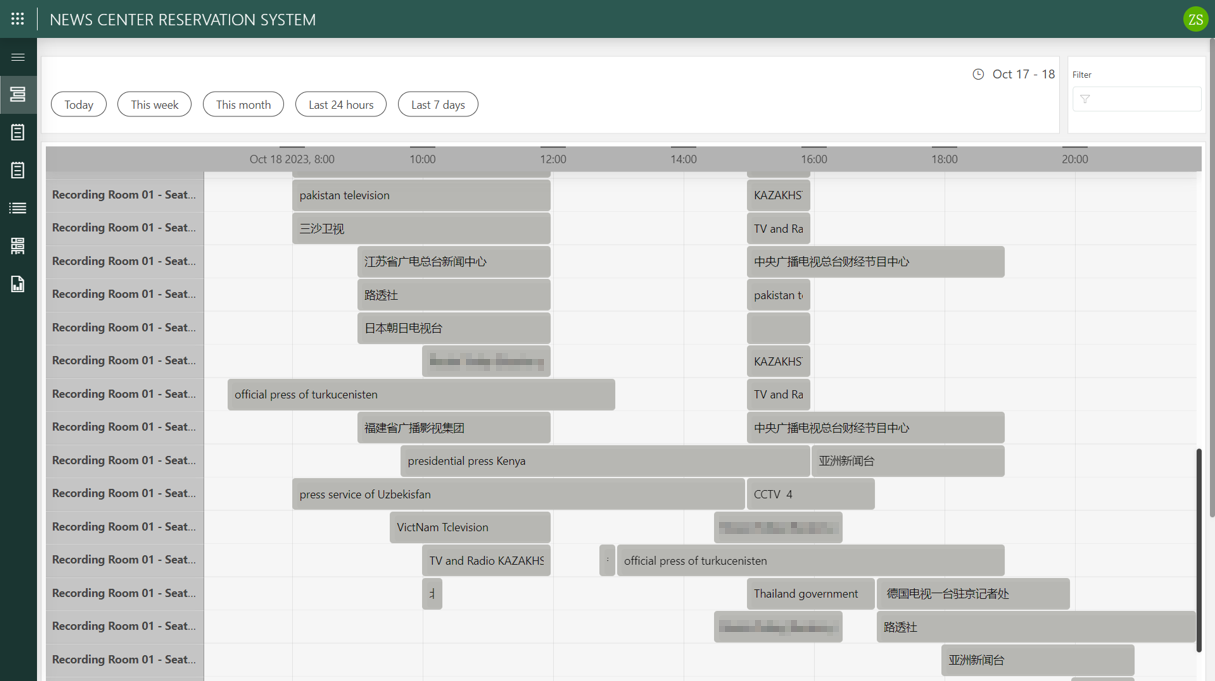Expand the hamburger navigation menu
This screenshot has width=1215, height=681.
[18, 57]
